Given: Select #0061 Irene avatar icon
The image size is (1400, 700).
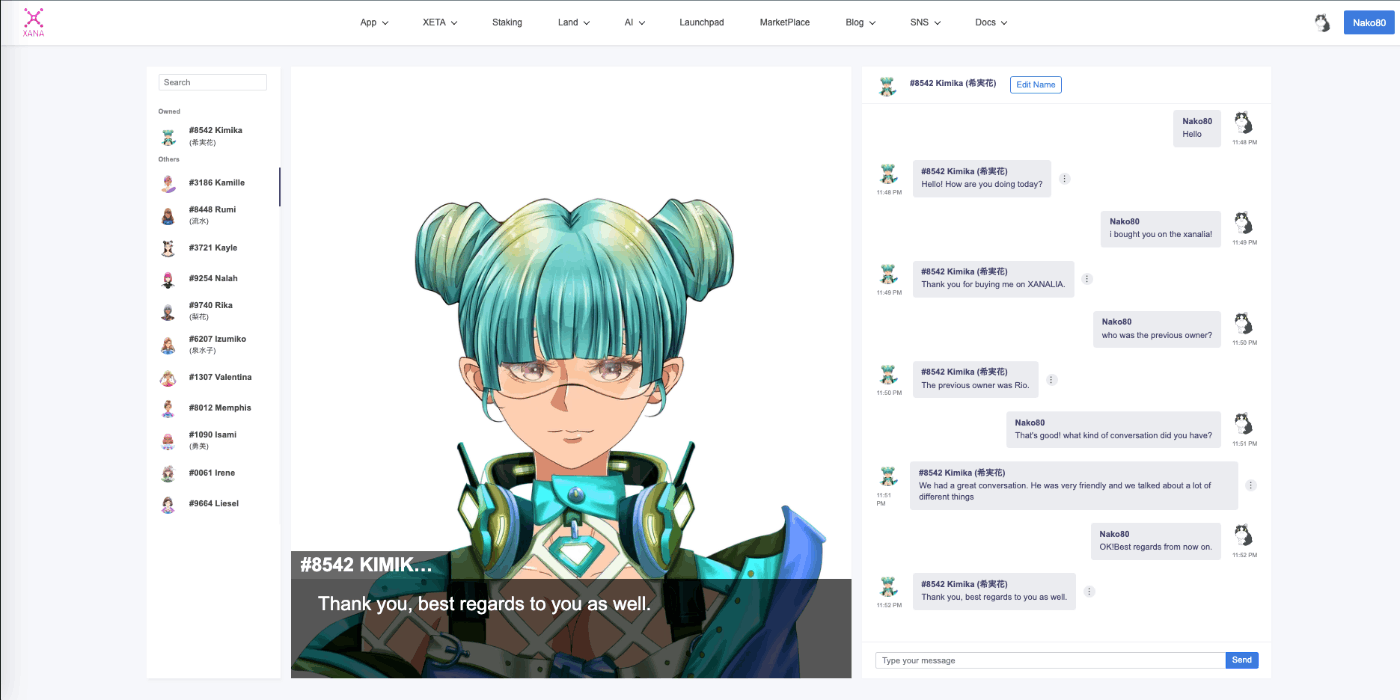Looking at the screenshot, I should [x=168, y=473].
